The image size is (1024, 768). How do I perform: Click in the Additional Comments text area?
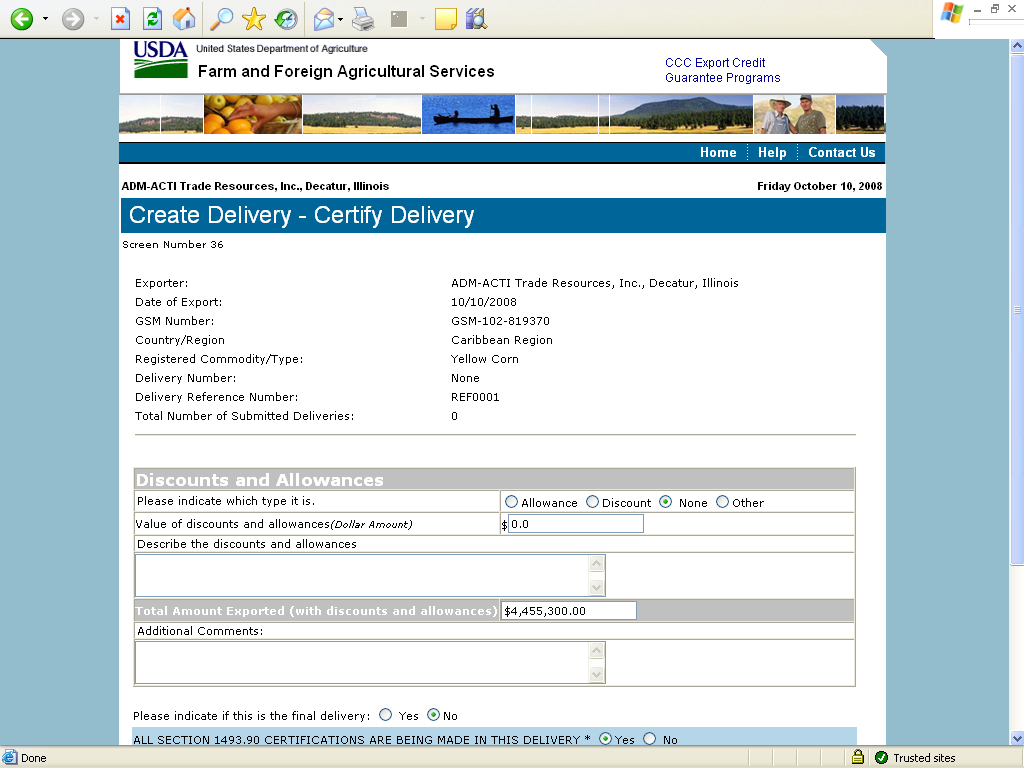[361, 662]
